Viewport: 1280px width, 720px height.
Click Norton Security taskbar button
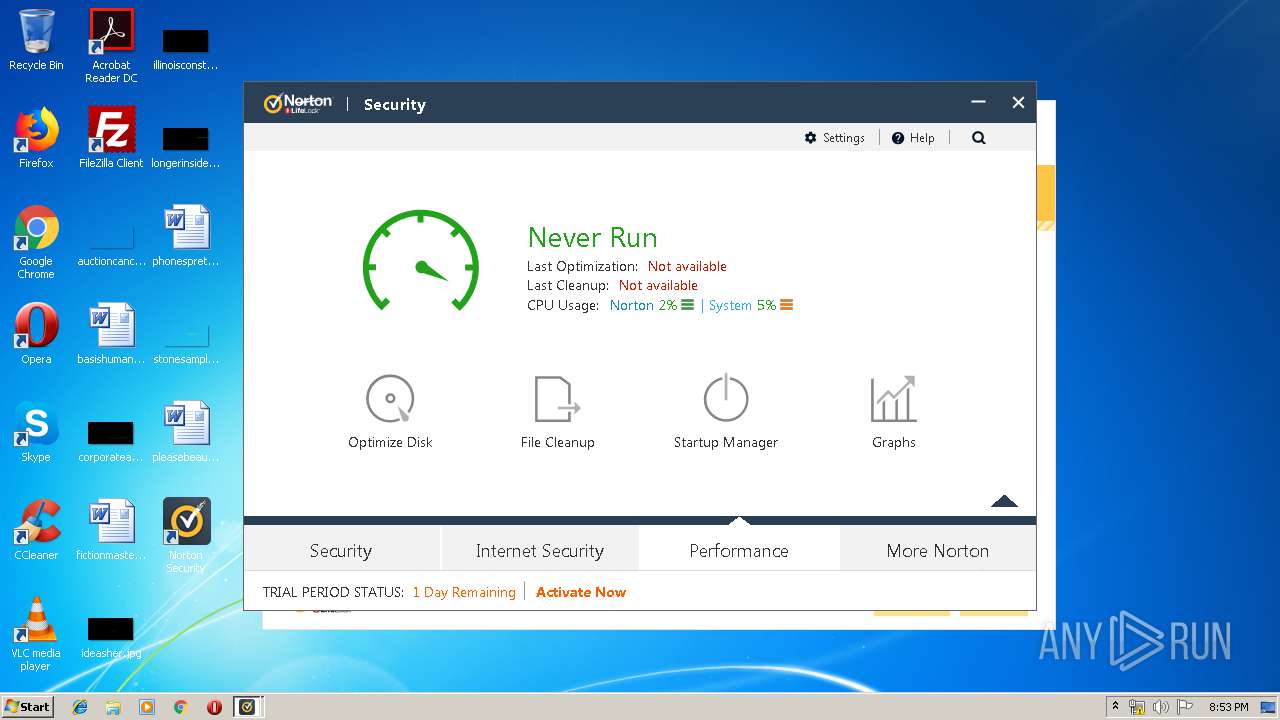point(248,707)
